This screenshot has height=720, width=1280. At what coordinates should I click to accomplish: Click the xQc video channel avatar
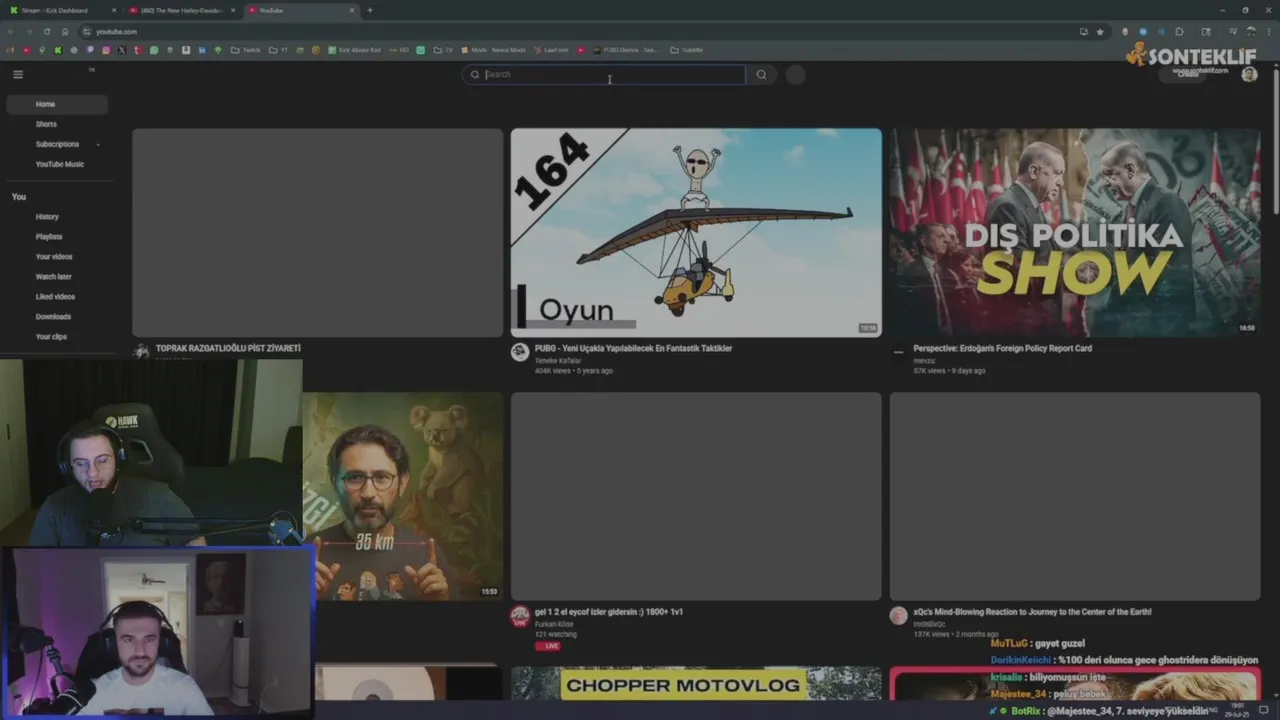coord(898,616)
